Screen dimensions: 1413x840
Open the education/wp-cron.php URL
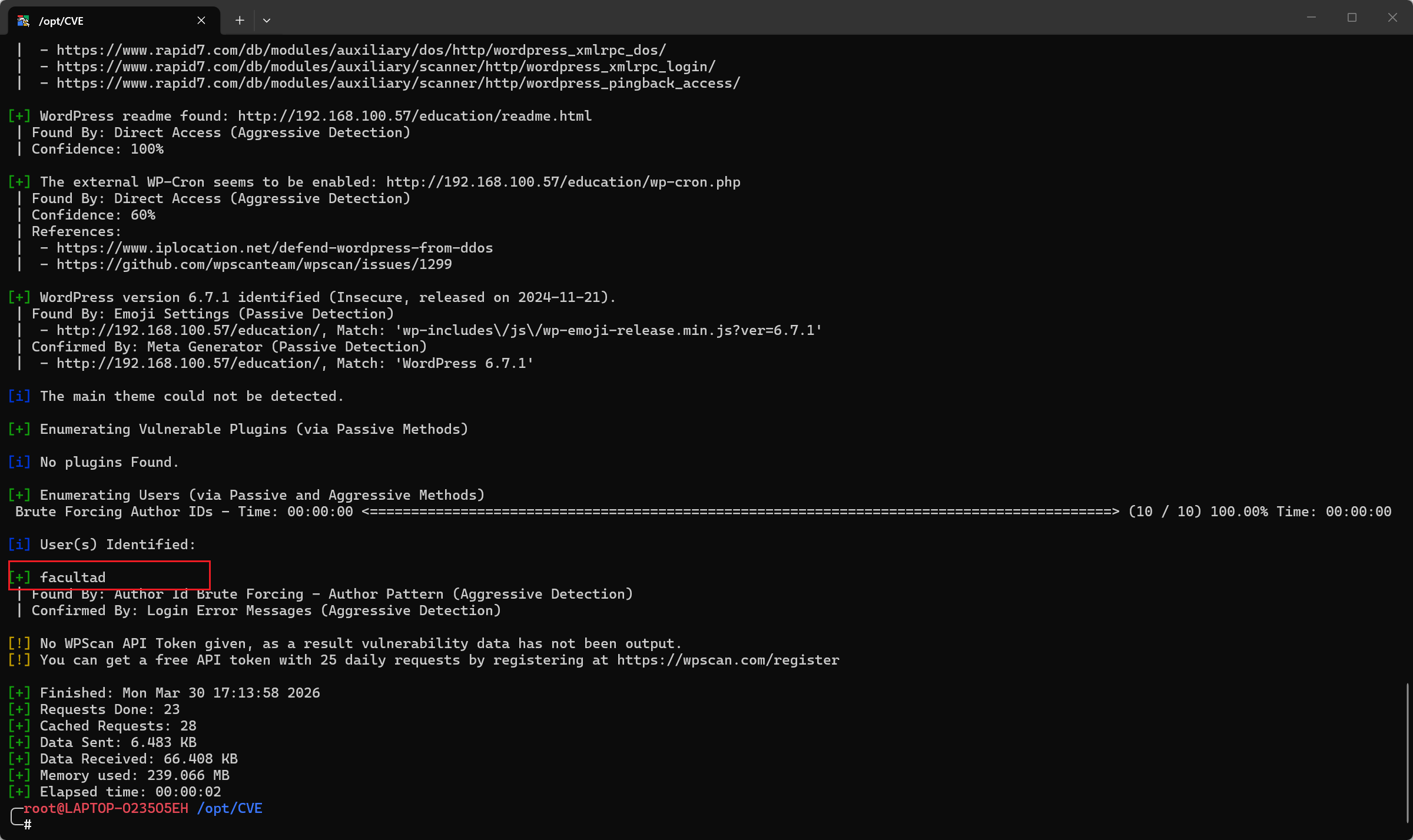563,182
